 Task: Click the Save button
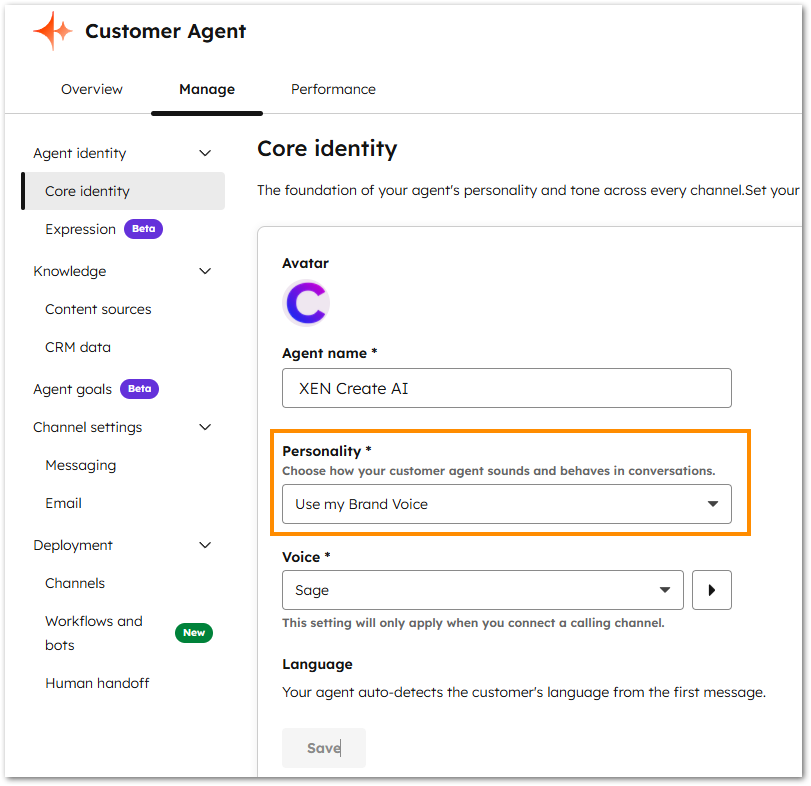[x=323, y=747]
